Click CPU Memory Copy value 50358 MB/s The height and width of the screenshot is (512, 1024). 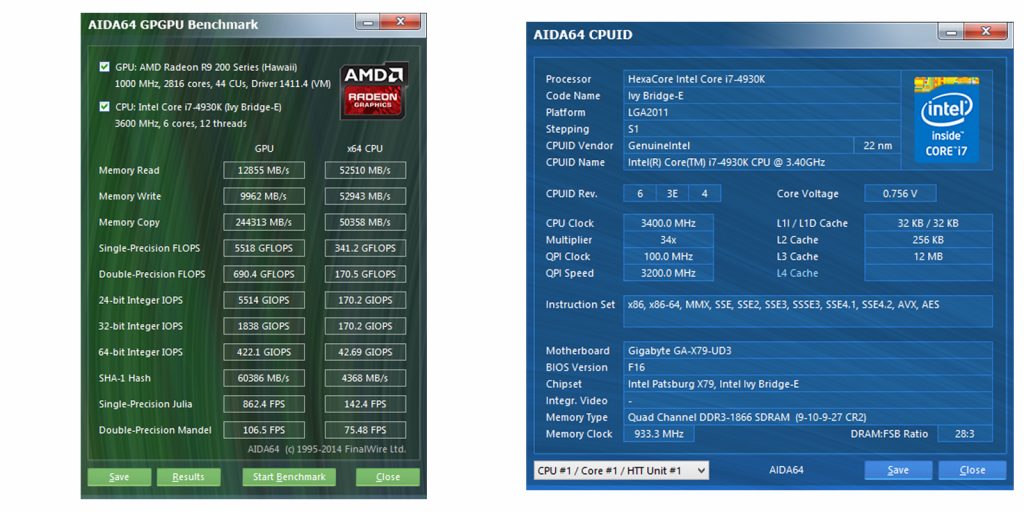pyautogui.click(x=365, y=223)
